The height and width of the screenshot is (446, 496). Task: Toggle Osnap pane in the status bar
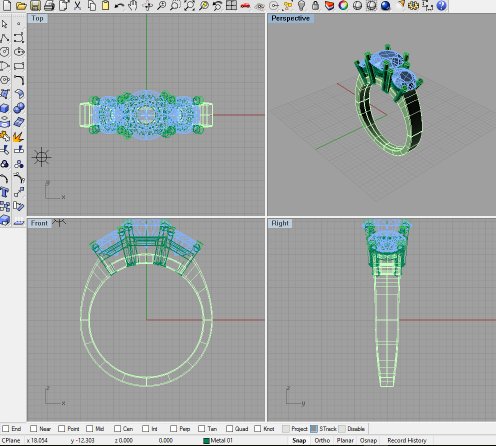click(x=368, y=440)
